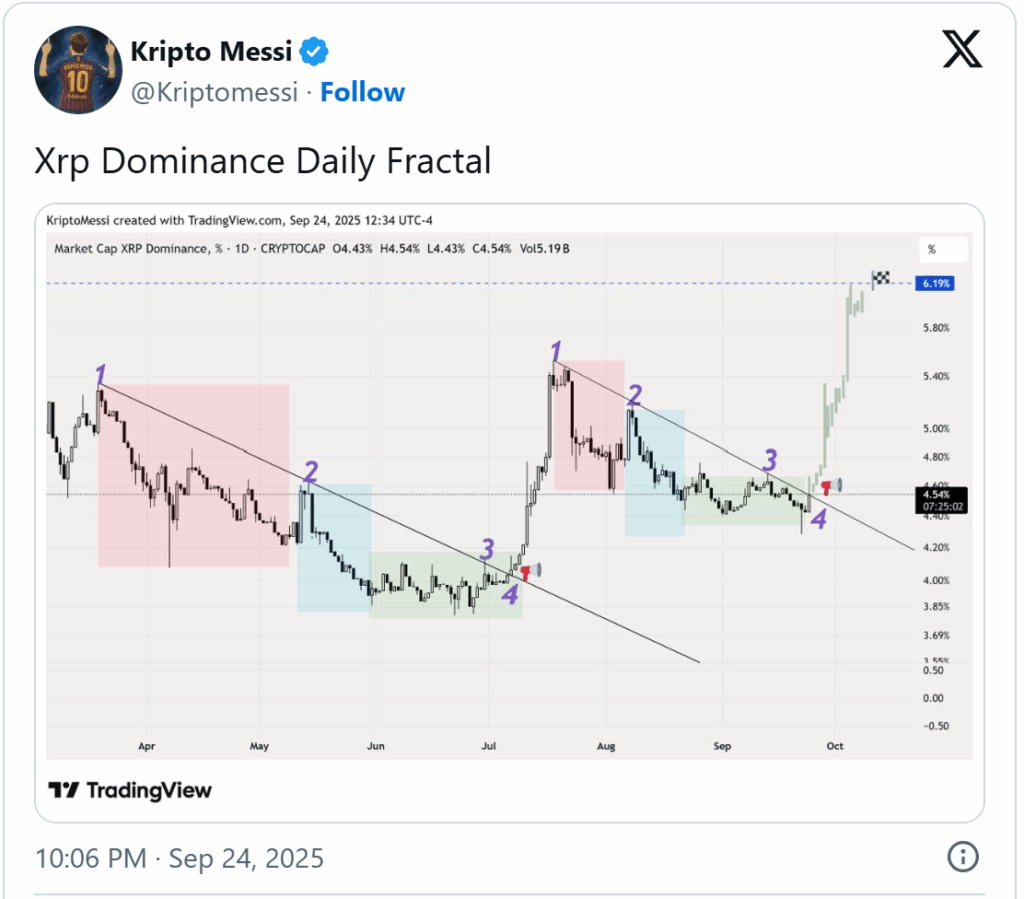1024x899 pixels.
Task: Open the @Kriptomessi handle link
Action: click(214, 92)
